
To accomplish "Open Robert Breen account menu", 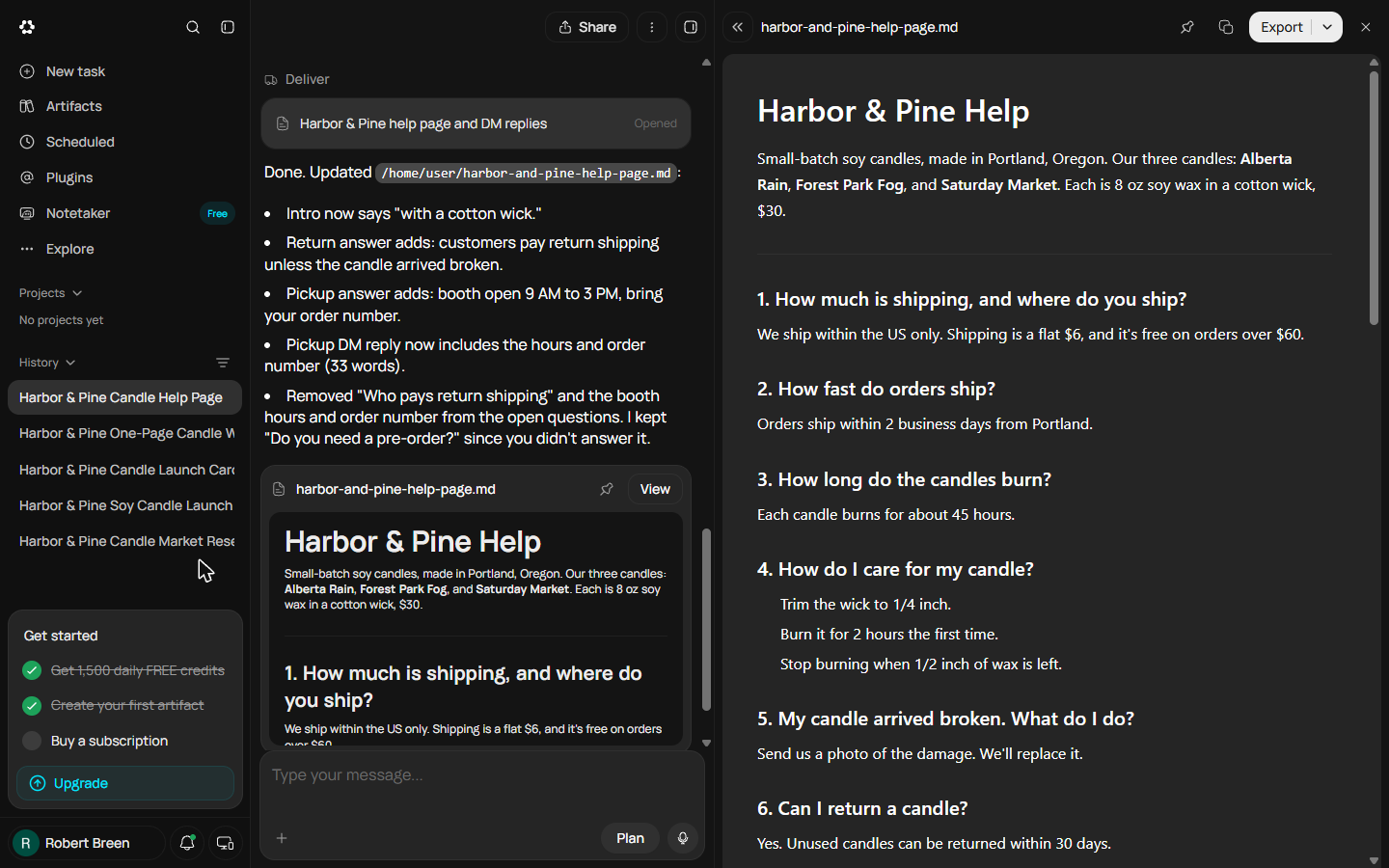I will click(x=87, y=843).
